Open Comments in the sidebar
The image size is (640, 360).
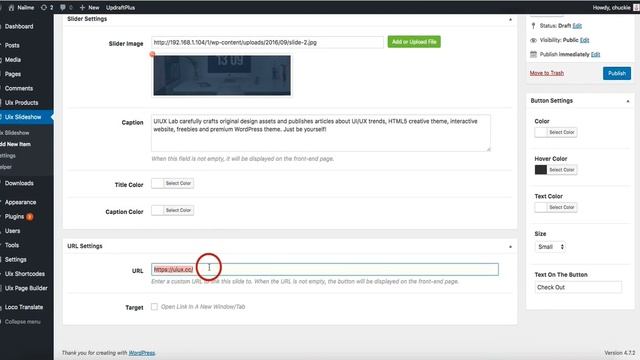19,88
